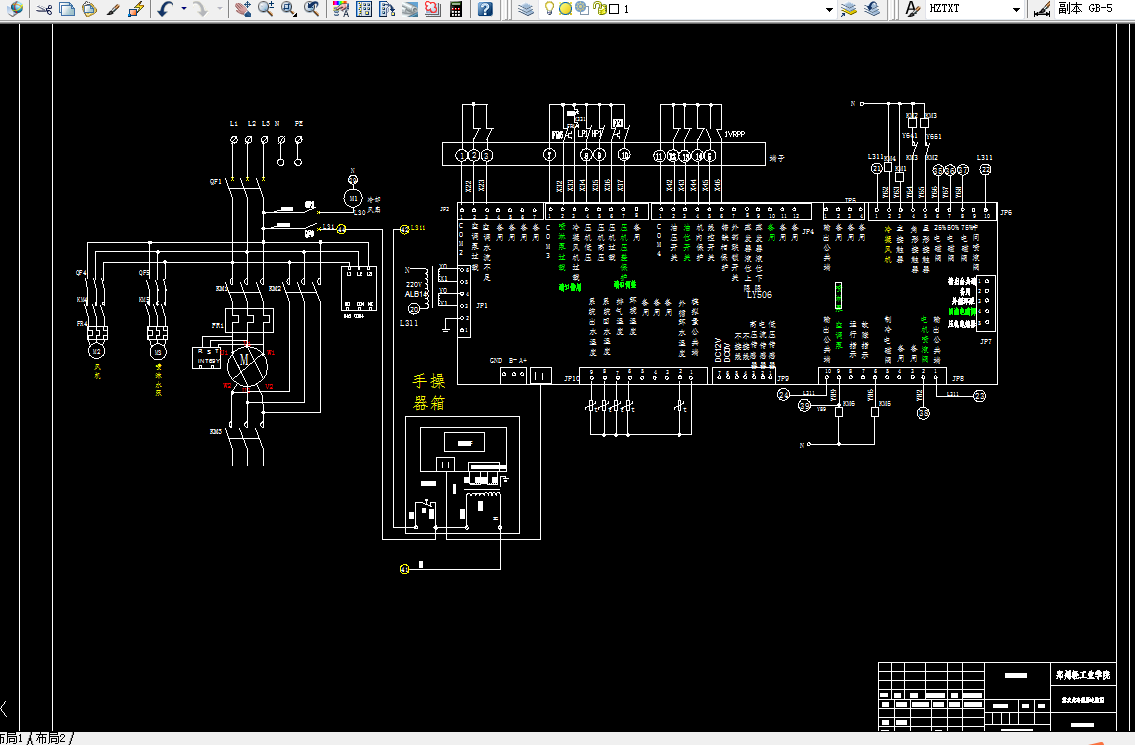Click the Layer Previous icon
This screenshot has height=745, width=1135.
872,9
